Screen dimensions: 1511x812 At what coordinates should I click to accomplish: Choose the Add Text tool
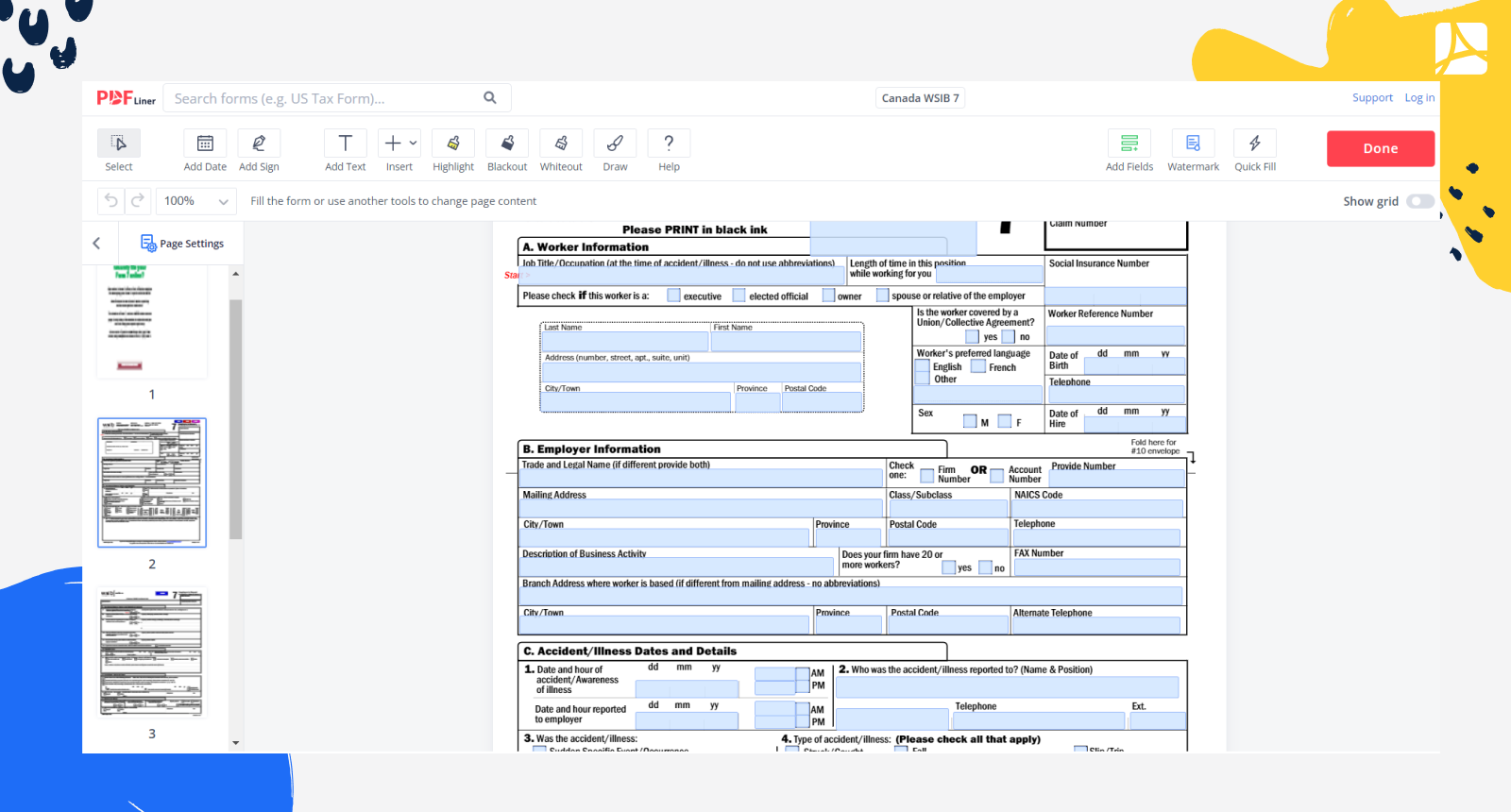click(x=346, y=144)
